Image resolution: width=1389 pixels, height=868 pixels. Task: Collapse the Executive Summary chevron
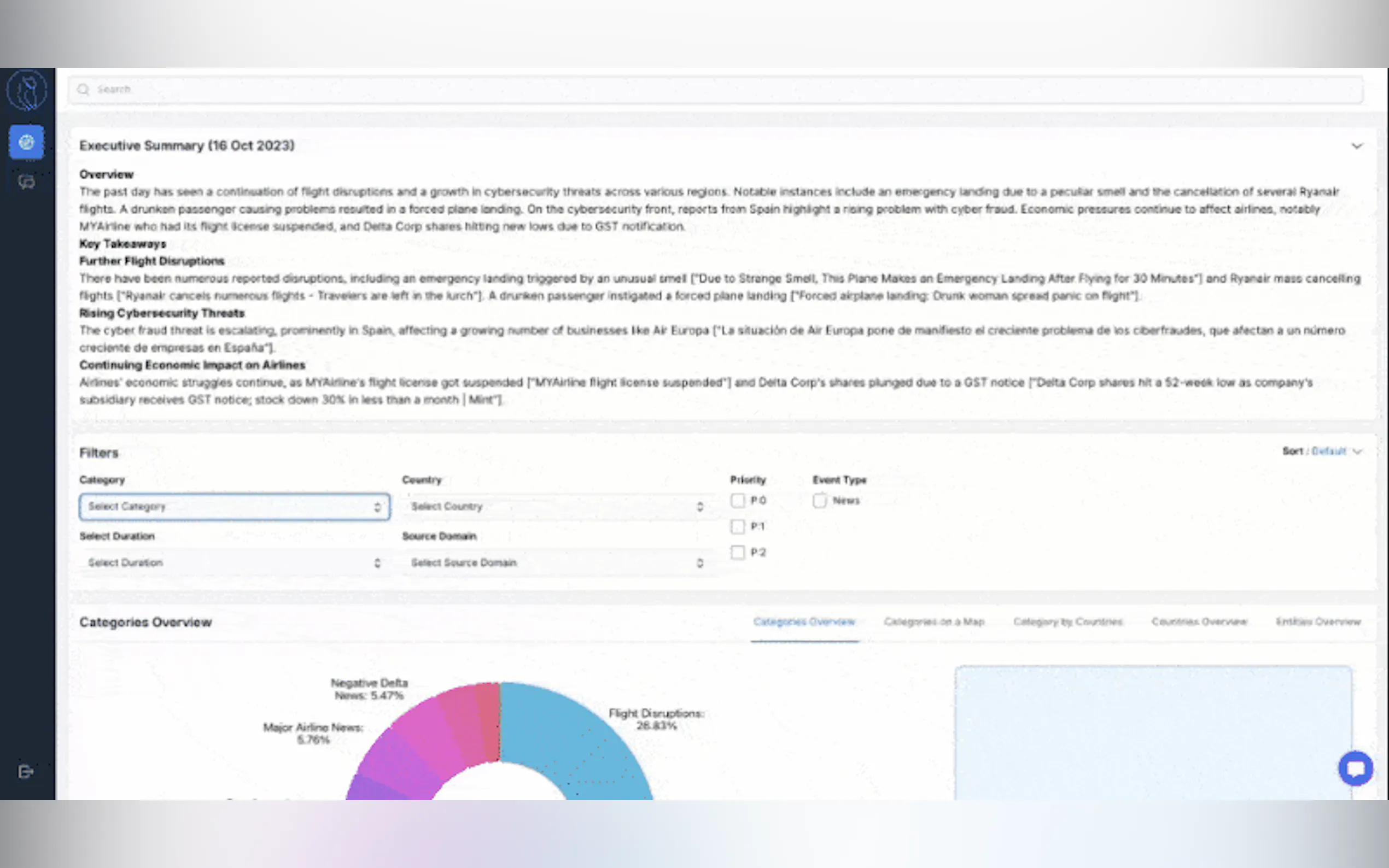(x=1356, y=146)
